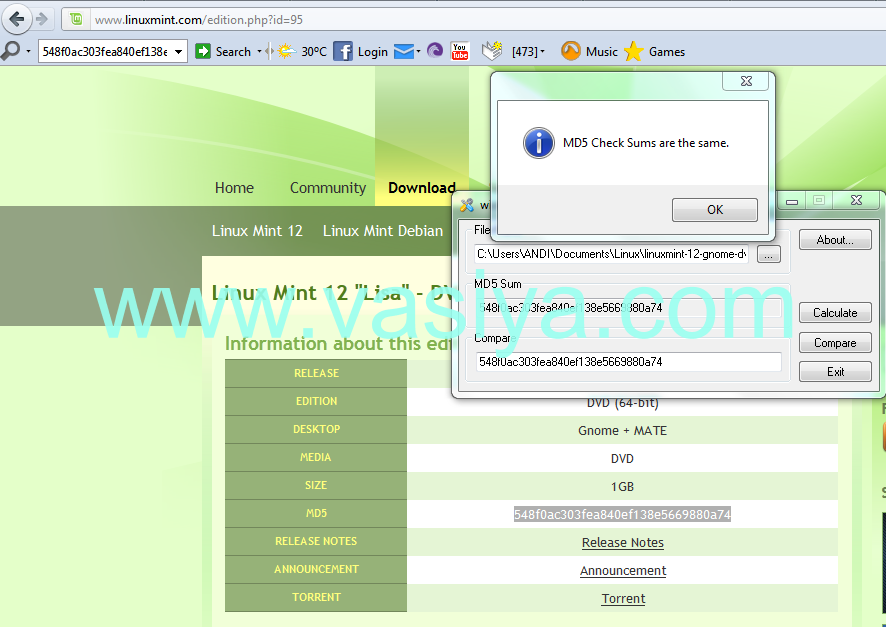Screen dimensions: 886x627
Task: Click the browser forward arrow
Action: pos(42,19)
